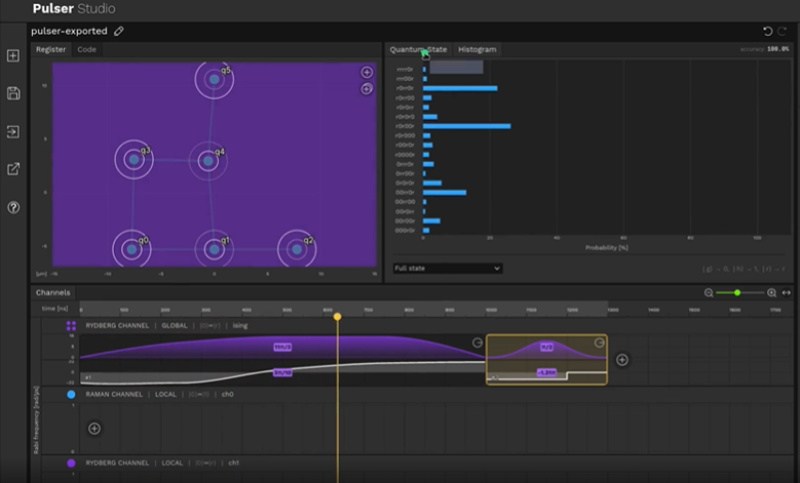The image size is (800, 483).
Task: Click the import icon in left sidebar
Action: pos(13,132)
